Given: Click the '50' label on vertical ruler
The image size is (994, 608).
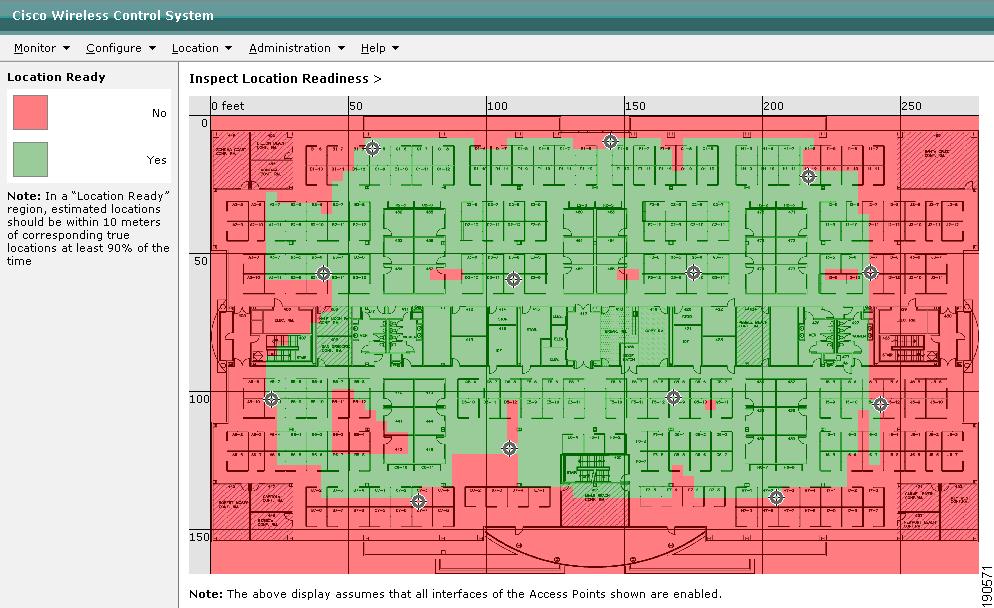Looking at the screenshot, I should point(200,261).
